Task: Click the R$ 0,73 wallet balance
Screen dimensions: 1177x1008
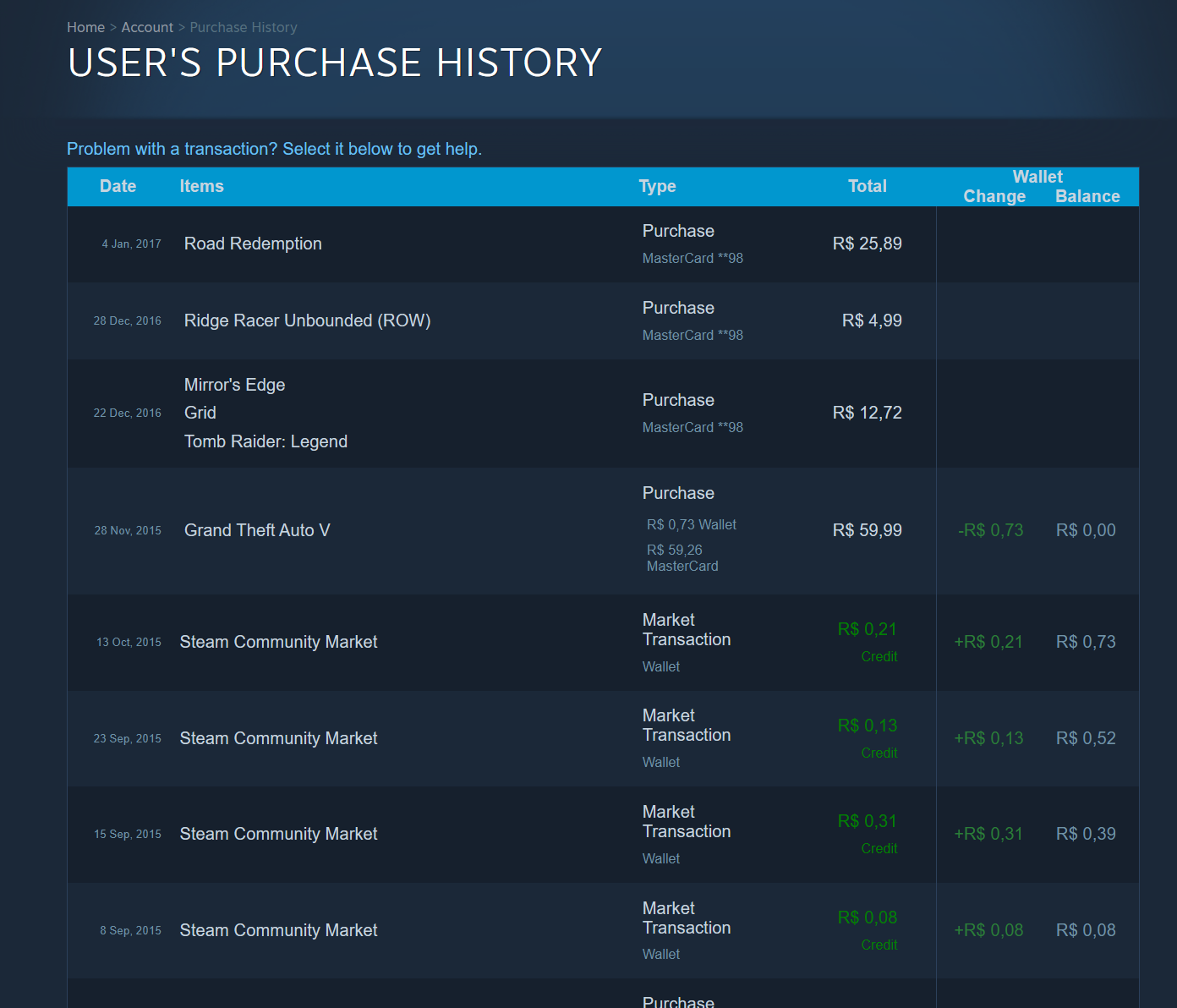Action: tap(1086, 642)
